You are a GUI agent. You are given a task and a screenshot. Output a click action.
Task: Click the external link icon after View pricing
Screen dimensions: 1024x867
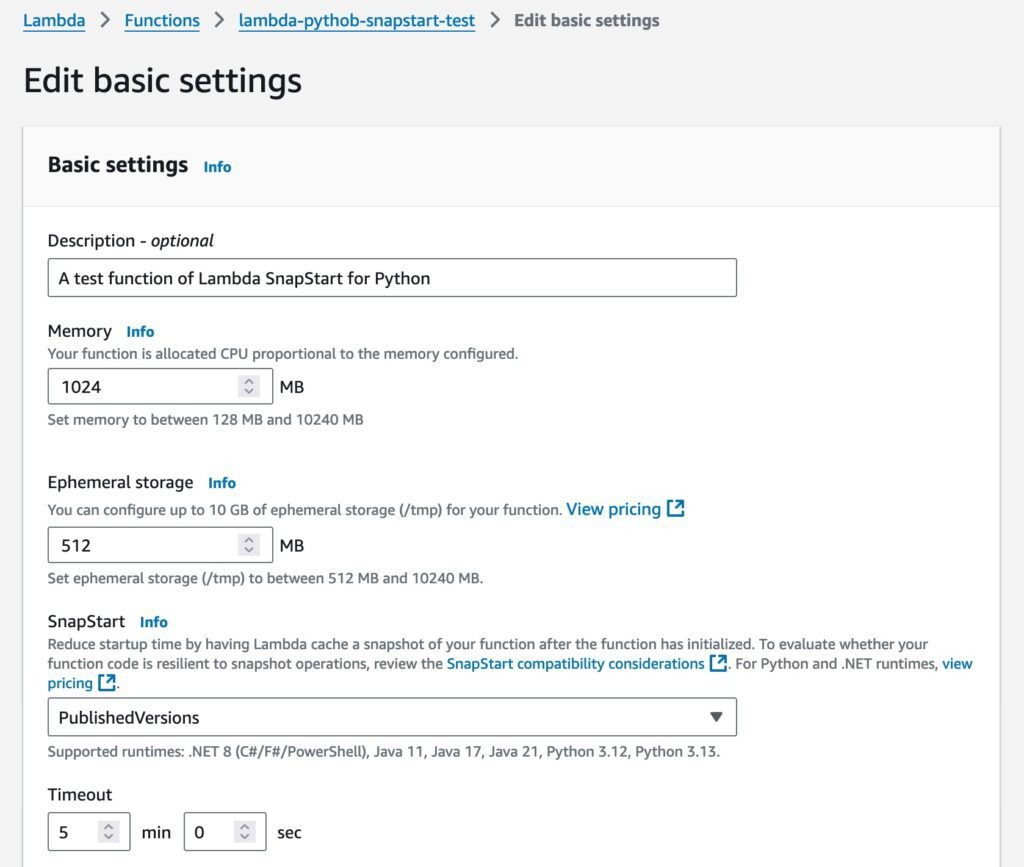676,508
